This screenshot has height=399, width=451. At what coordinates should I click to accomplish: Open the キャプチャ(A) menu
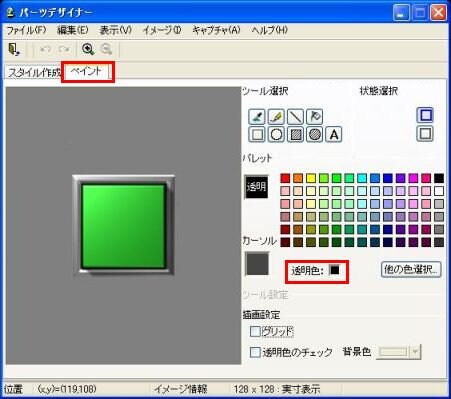tap(216, 30)
